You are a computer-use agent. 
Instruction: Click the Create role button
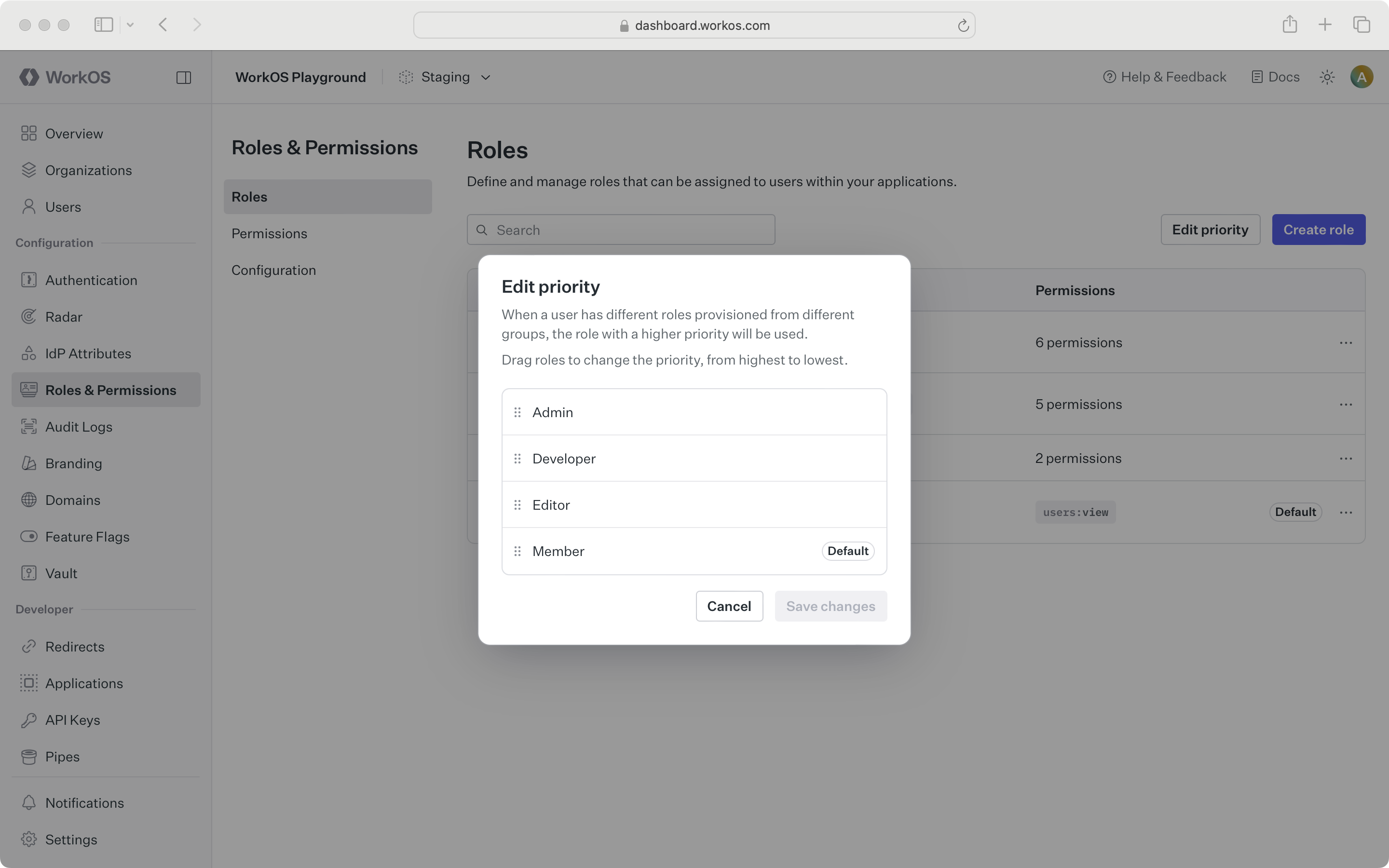1318,229
